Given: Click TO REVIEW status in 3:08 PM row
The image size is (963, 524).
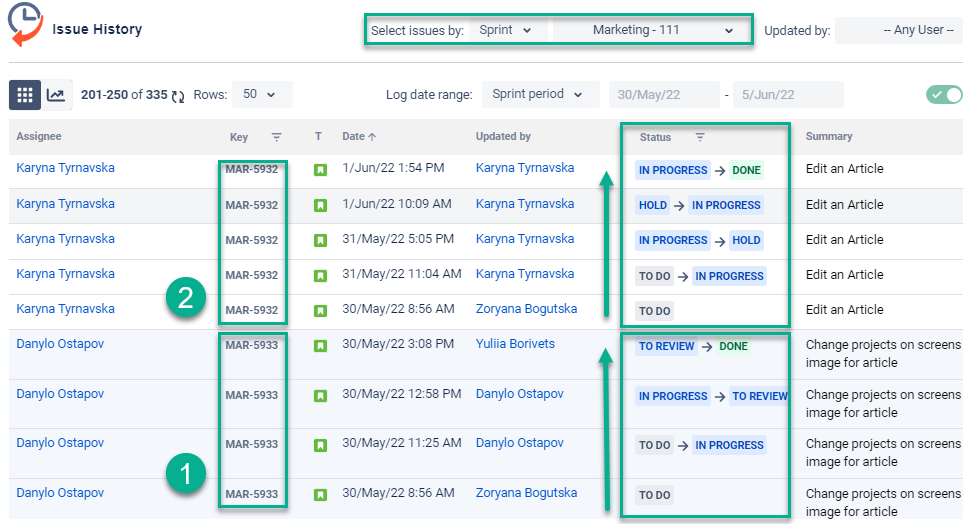Looking at the screenshot, I should 666,346.
